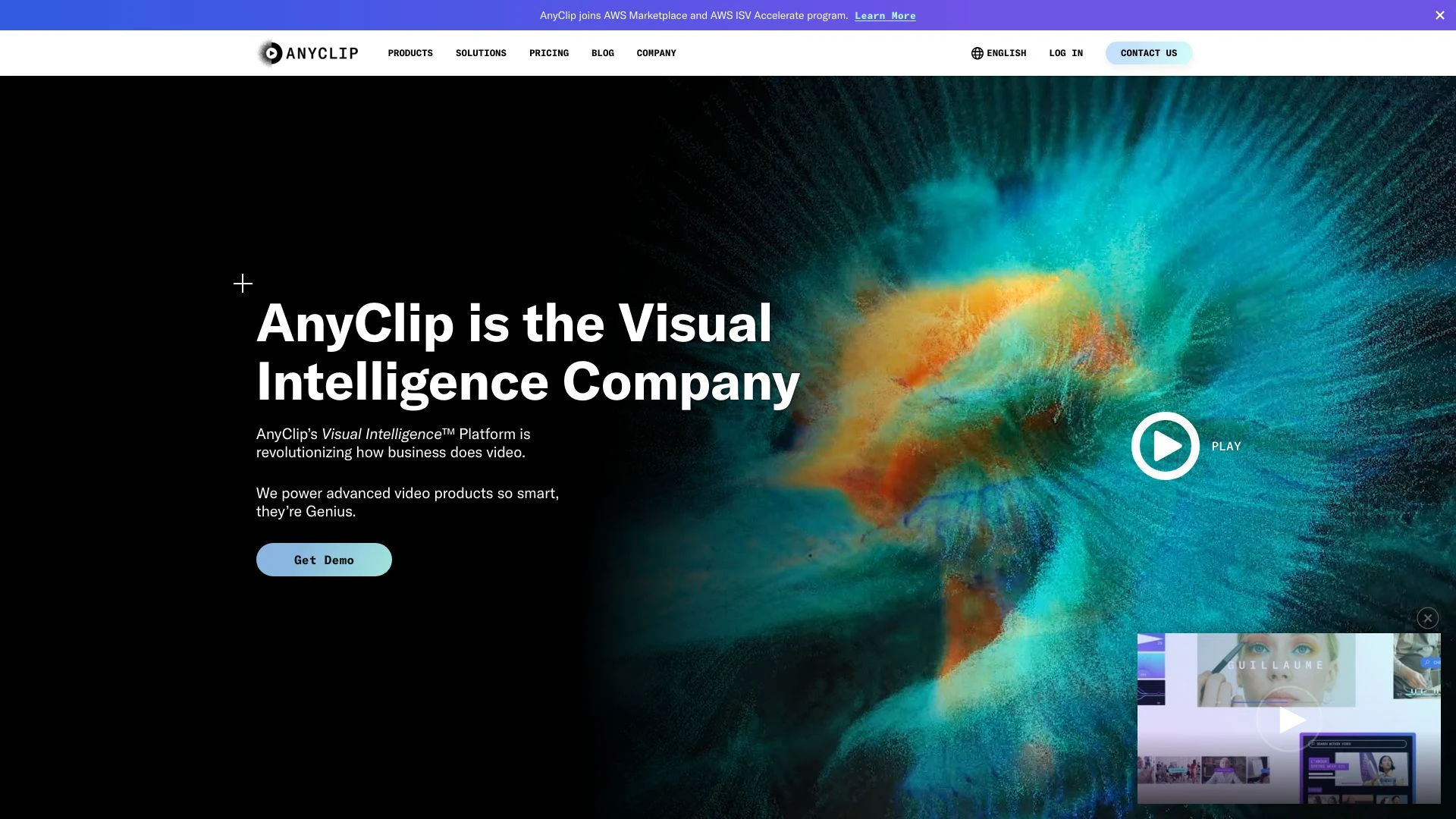Open the PRICING menu item

548,52
